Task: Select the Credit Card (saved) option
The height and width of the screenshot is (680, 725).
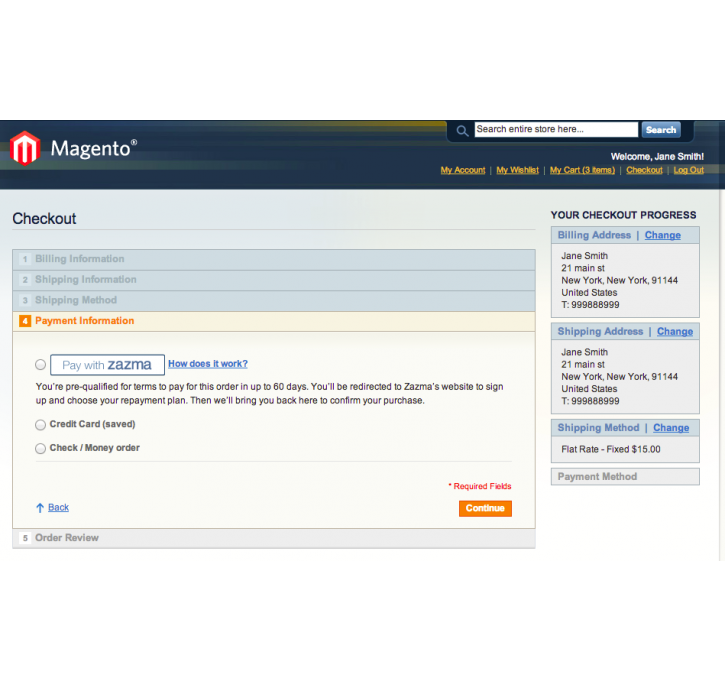Action: (x=41, y=425)
